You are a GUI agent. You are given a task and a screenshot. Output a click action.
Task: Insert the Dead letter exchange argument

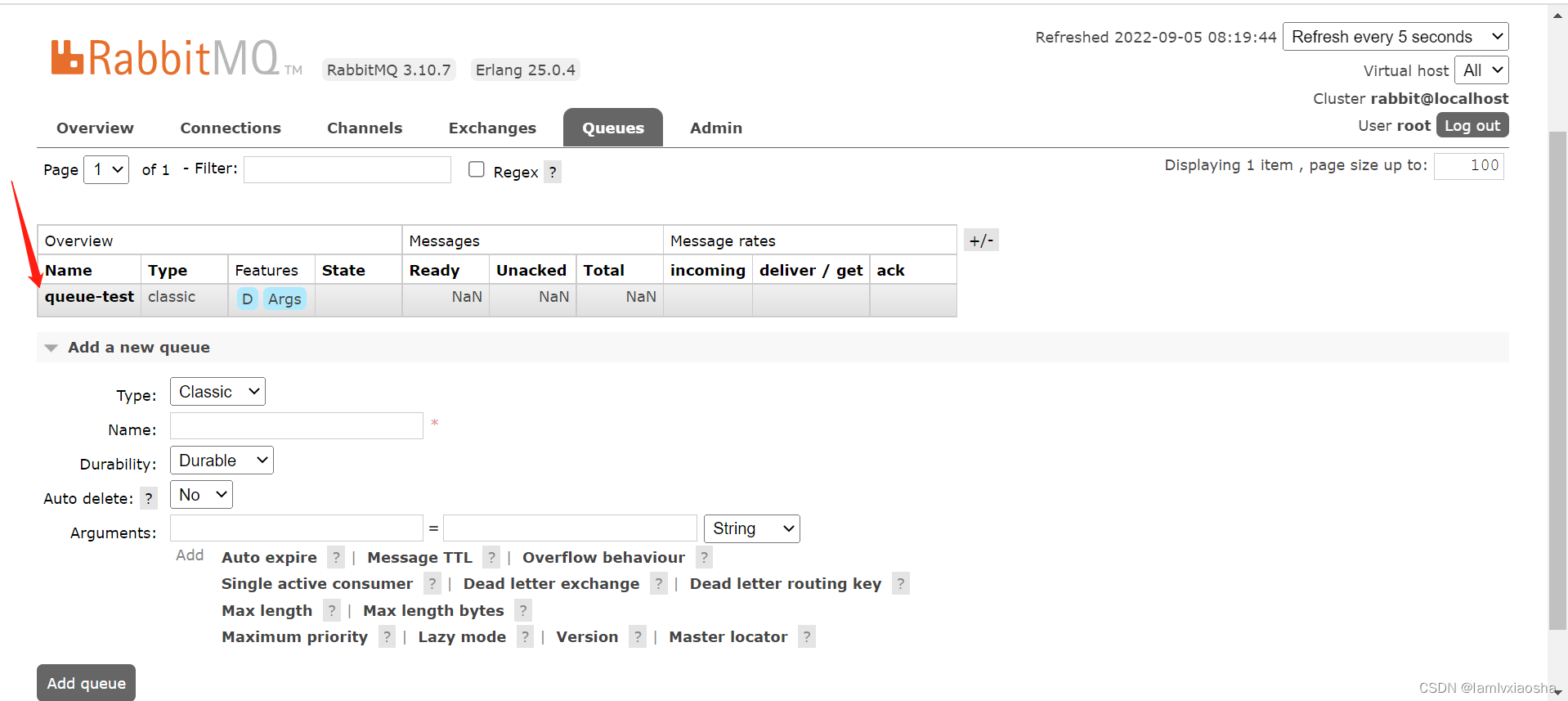(551, 584)
